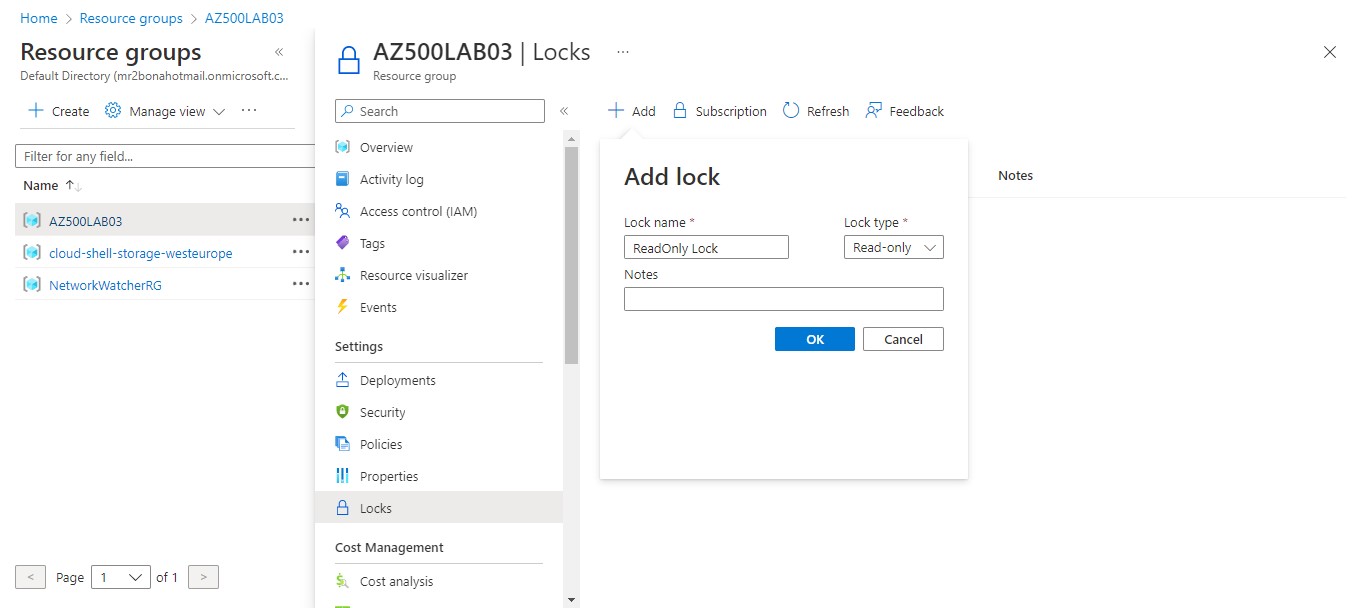Open Access control (IAM) settings
Screen dimensions: 1364x608
(x=417, y=211)
